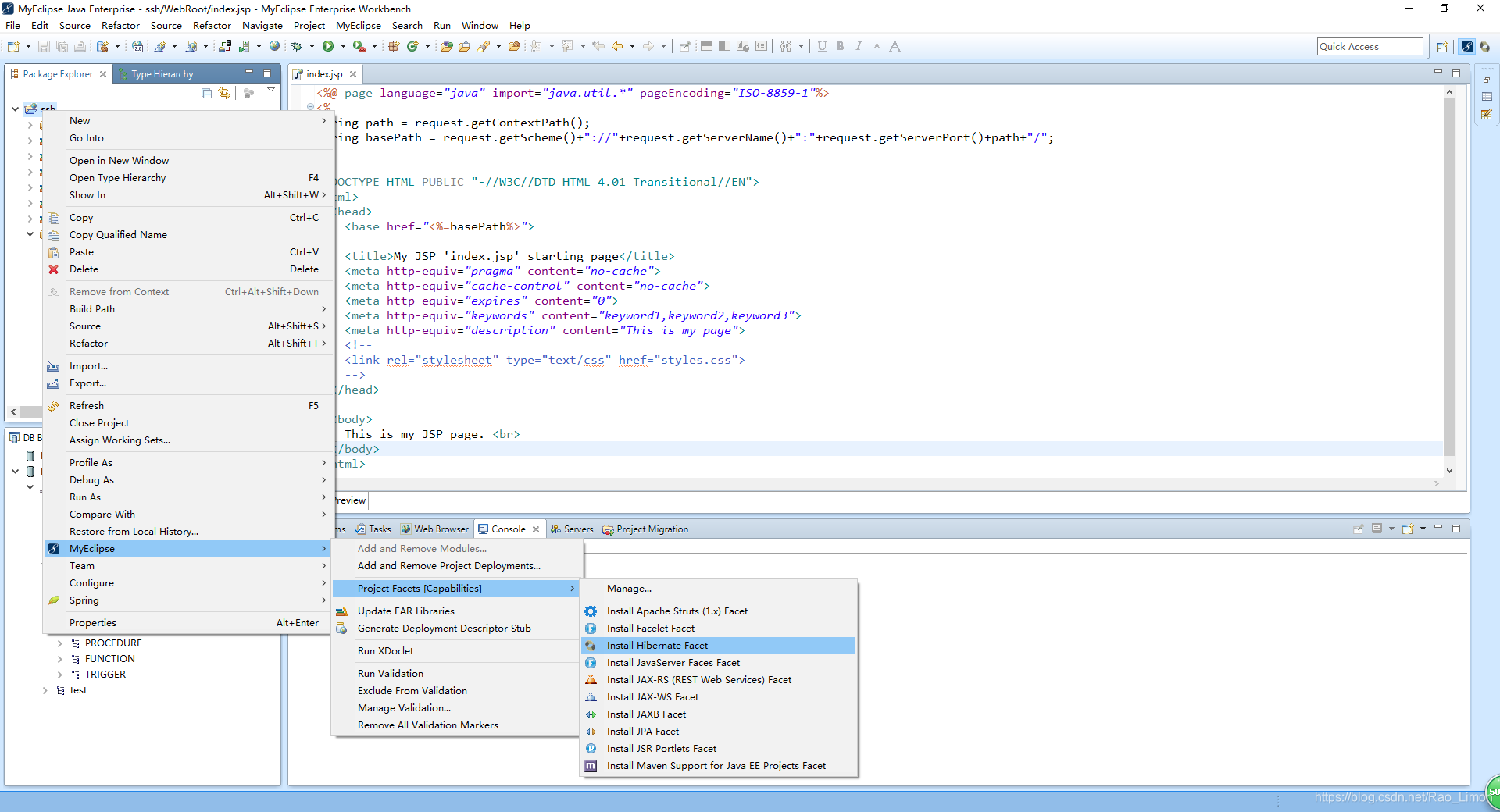Select MyEclipse entry in context menu
This screenshot has height=812, width=1500.
pyautogui.click(x=187, y=549)
